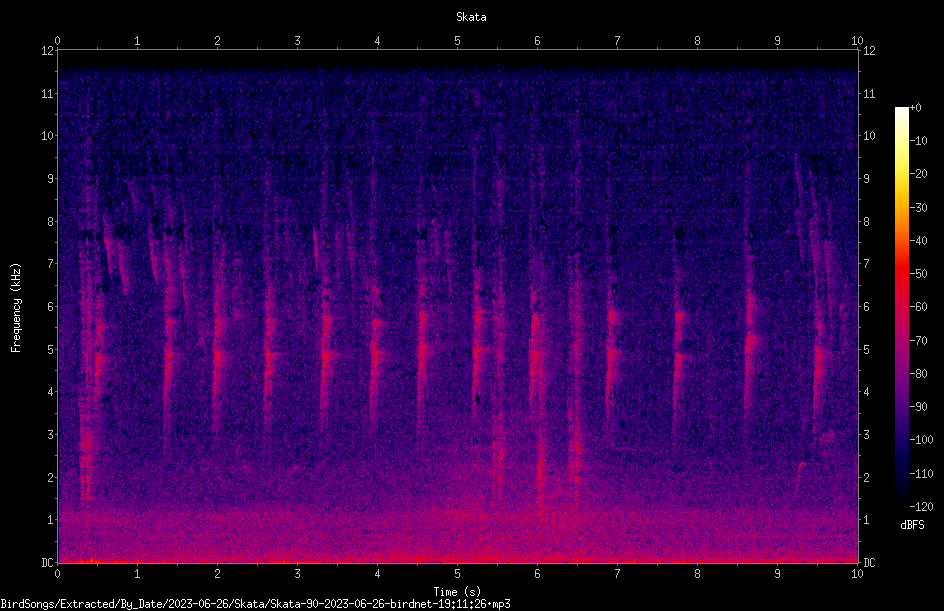
Task: Click the "-90" color scale tick label
Action: 918,407
